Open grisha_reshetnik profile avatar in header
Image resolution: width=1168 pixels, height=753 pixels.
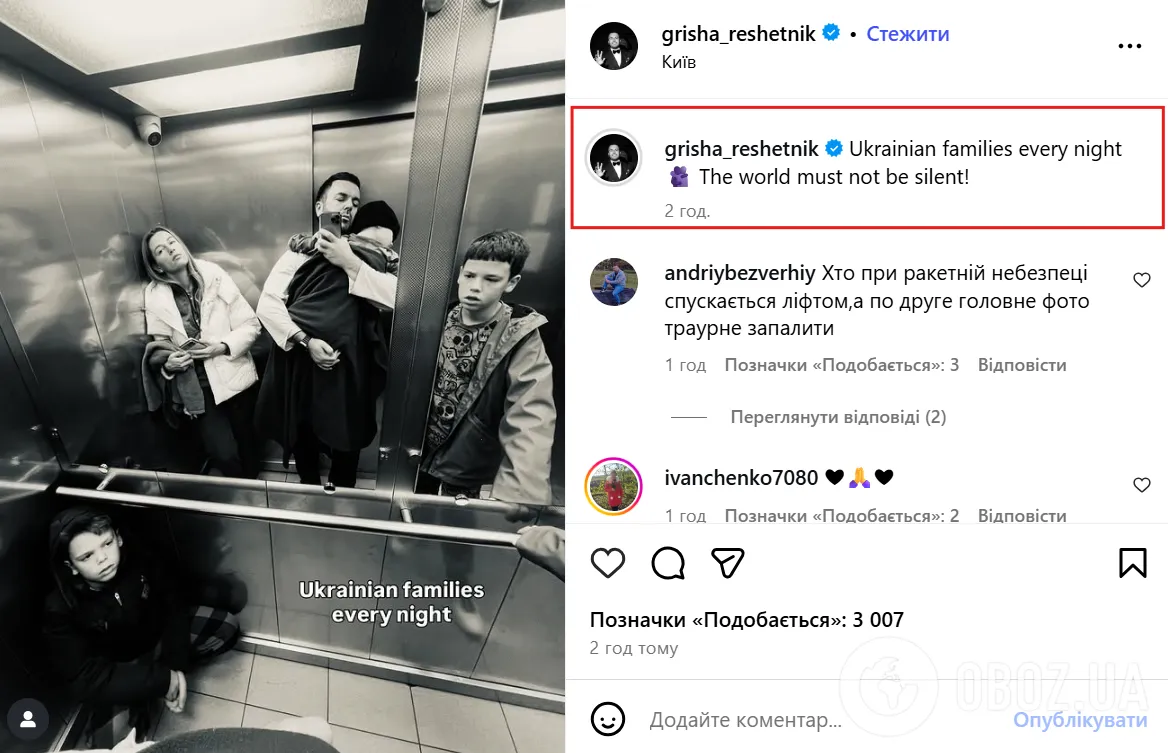pos(614,46)
